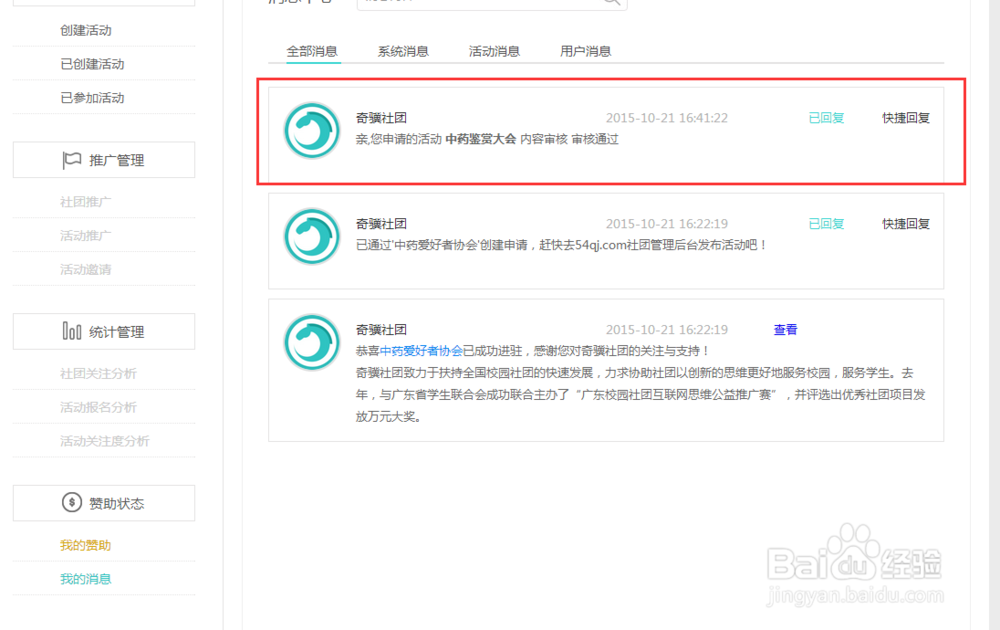Open the 查看 link on the third message
1000x630 pixels.
point(785,329)
